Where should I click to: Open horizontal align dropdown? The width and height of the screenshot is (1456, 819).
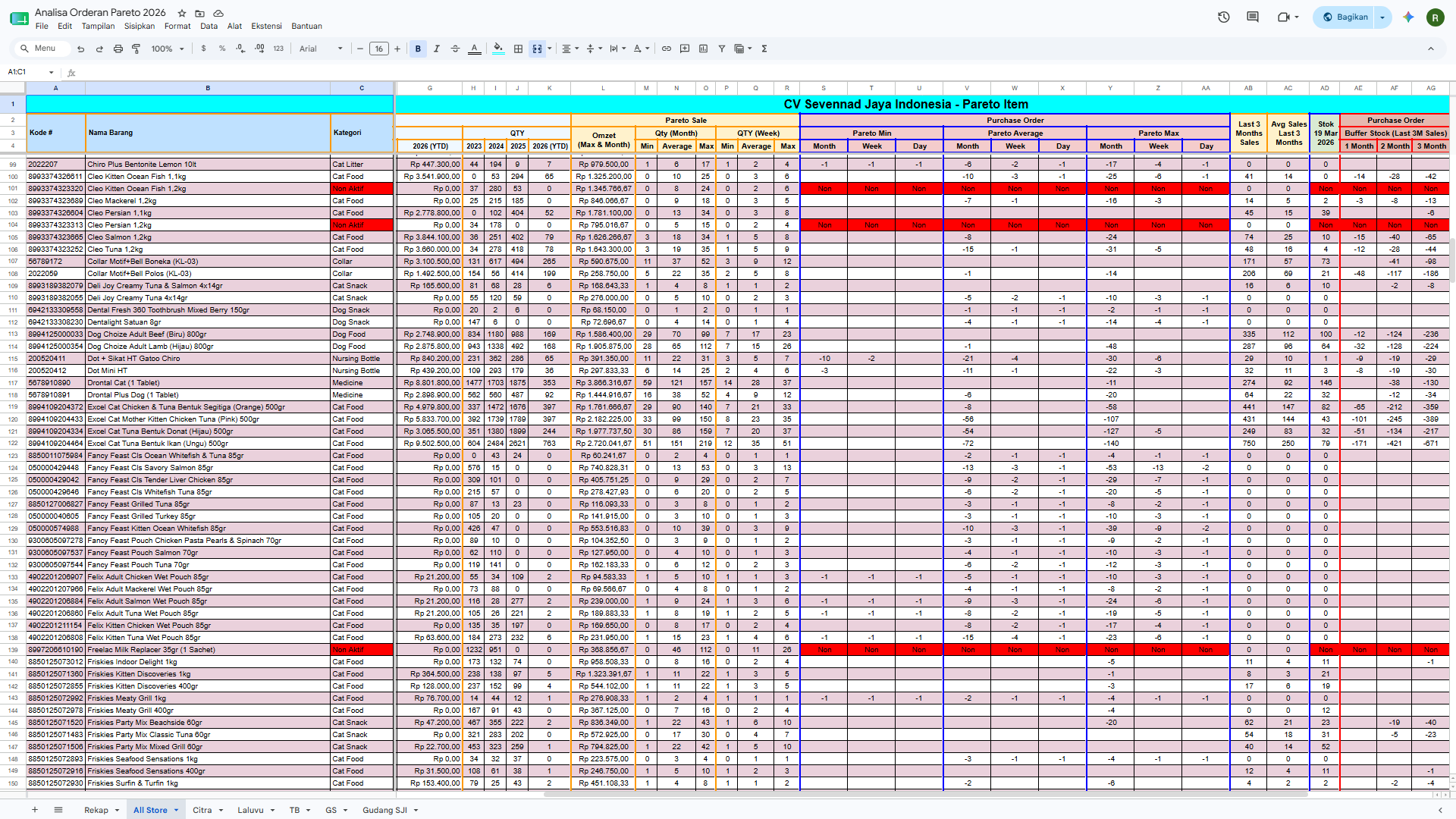coord(570,49)
